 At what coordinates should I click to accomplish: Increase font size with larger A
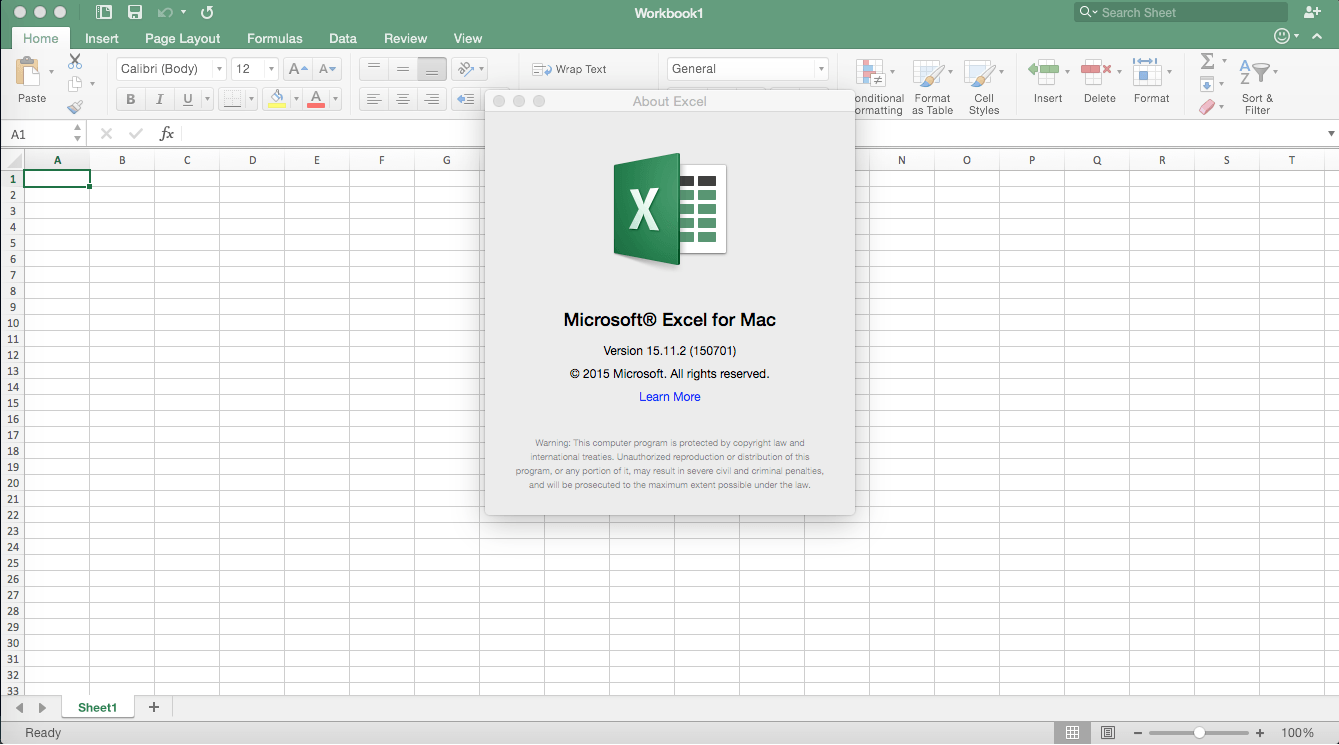point(297,69)
